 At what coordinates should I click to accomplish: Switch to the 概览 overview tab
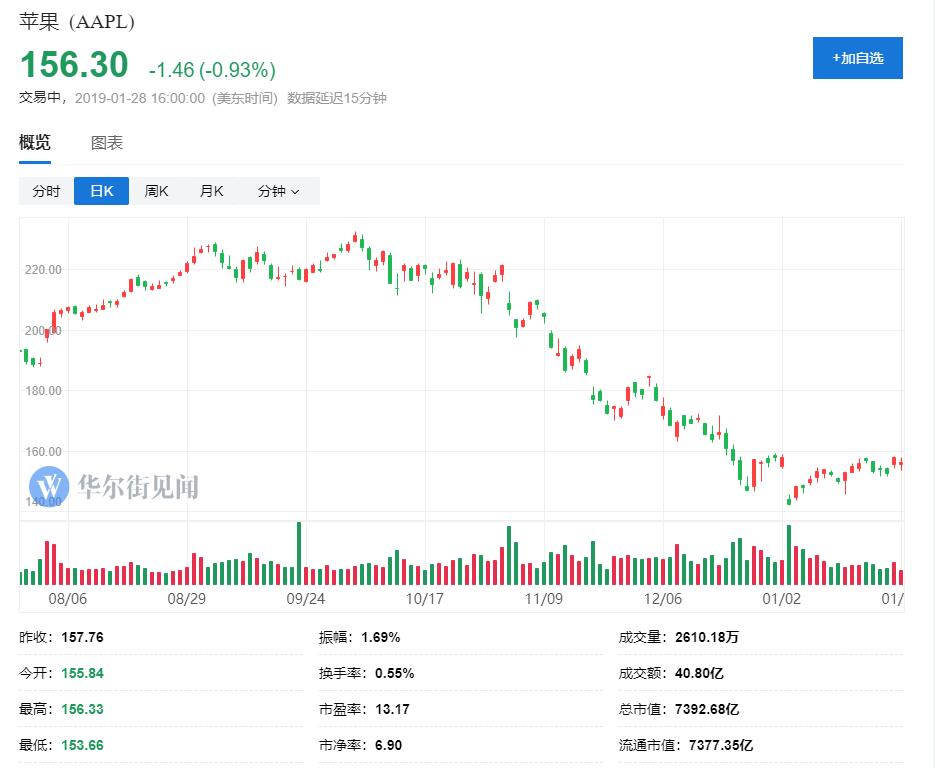pos(35,143)
